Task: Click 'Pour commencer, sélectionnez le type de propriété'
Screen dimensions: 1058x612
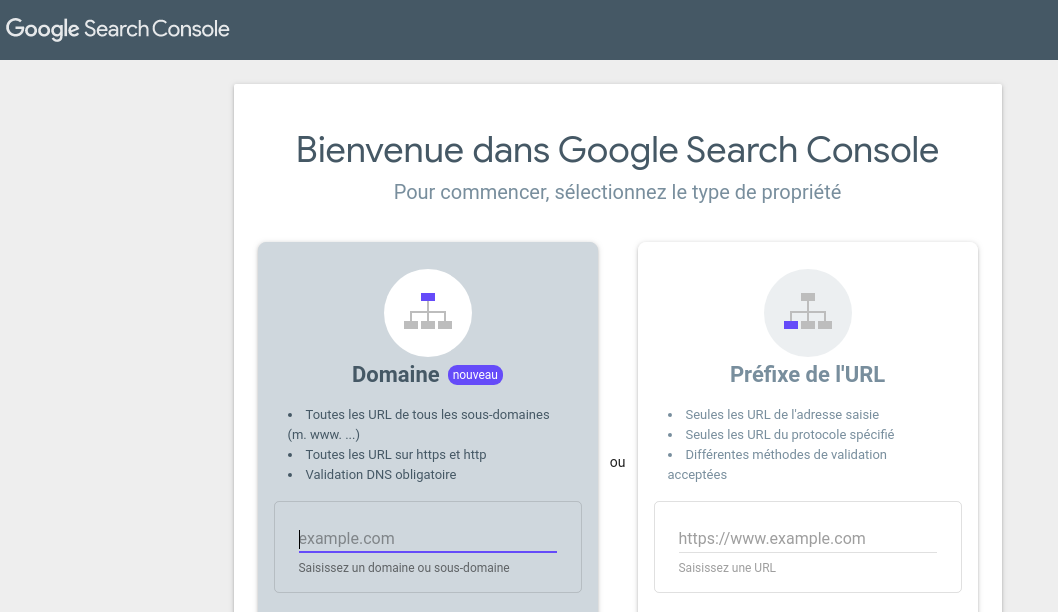Action: tap(617, 192)
